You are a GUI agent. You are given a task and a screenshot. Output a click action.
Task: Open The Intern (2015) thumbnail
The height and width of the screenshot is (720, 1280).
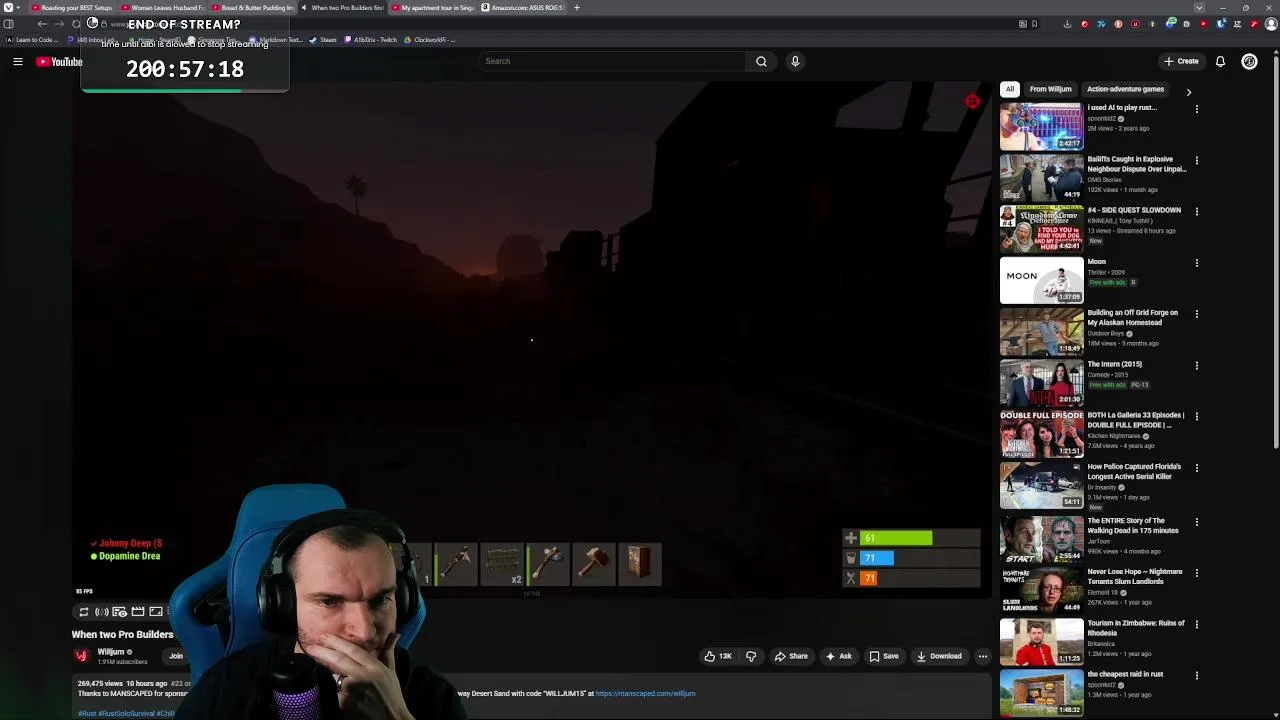tap(1041, 382)
